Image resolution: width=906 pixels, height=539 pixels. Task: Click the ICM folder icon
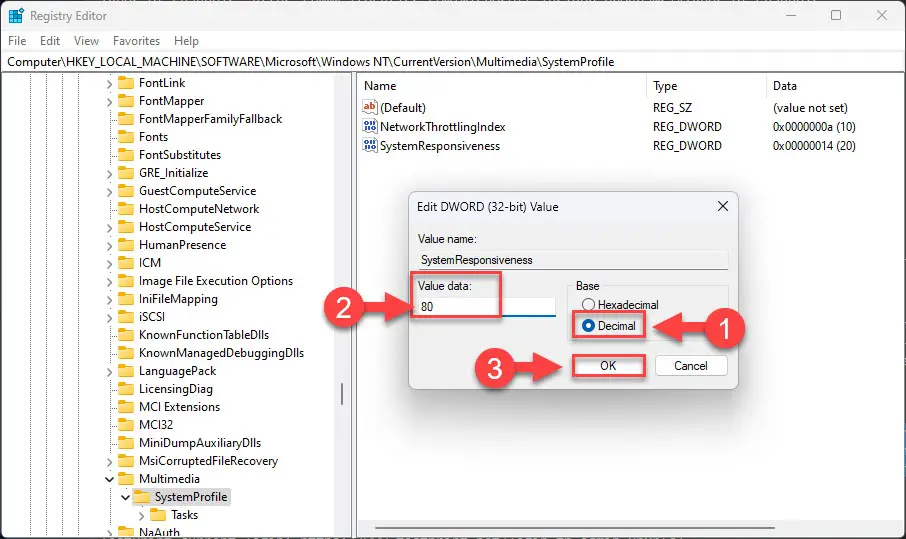125,262
